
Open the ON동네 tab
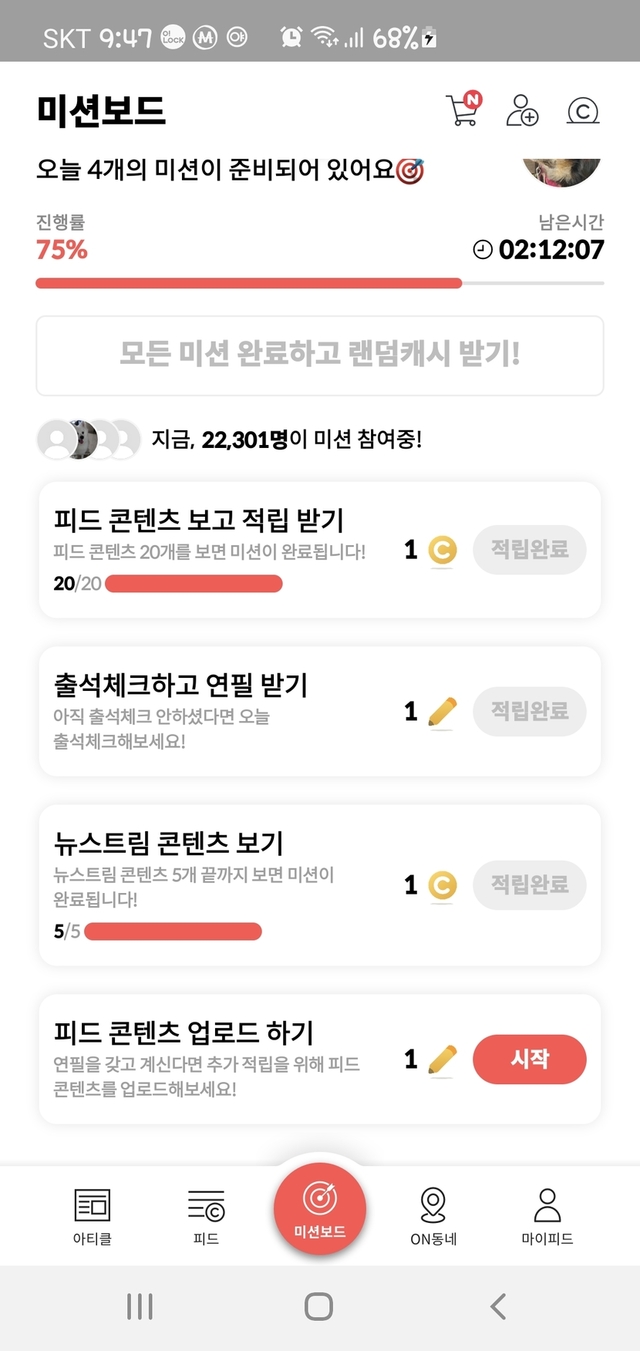coord(433,1215)
